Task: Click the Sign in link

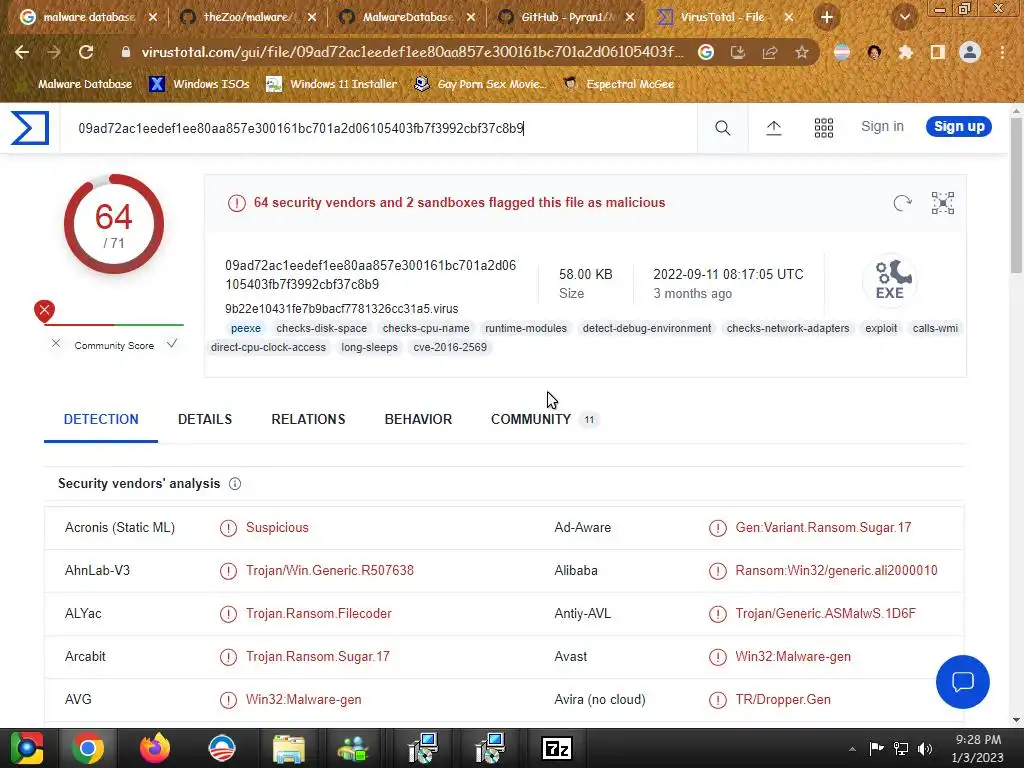Action: [882, 127]
